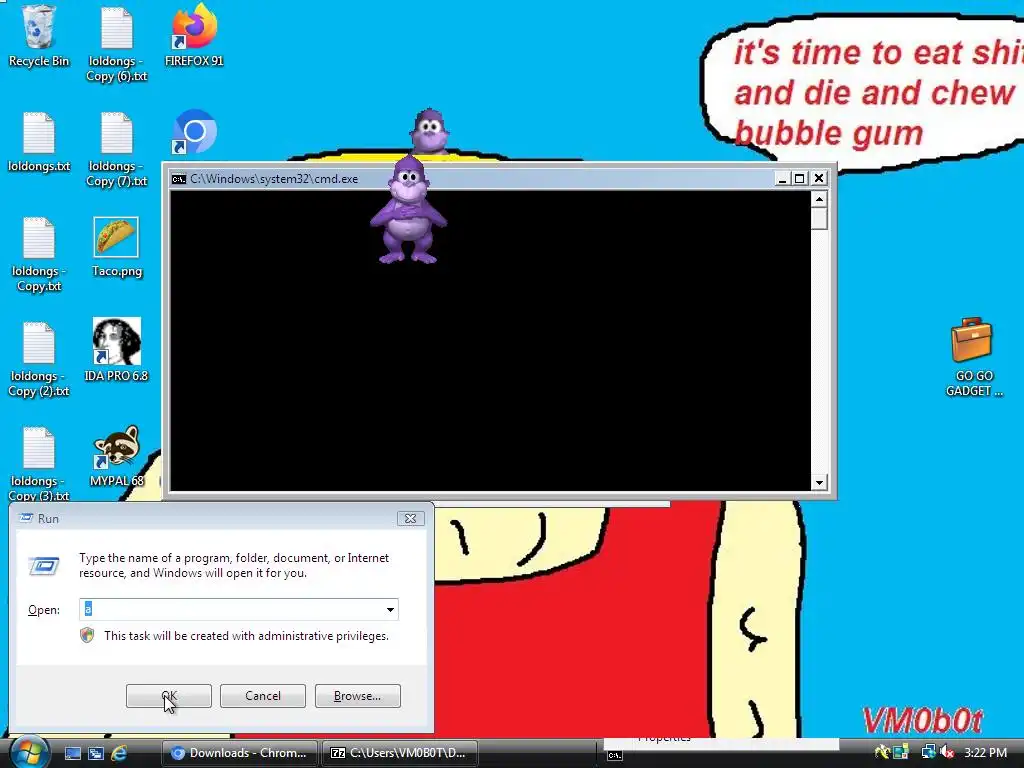Click Show Desktop quick launch icon
1024x768 pixels.
[72, 753]
